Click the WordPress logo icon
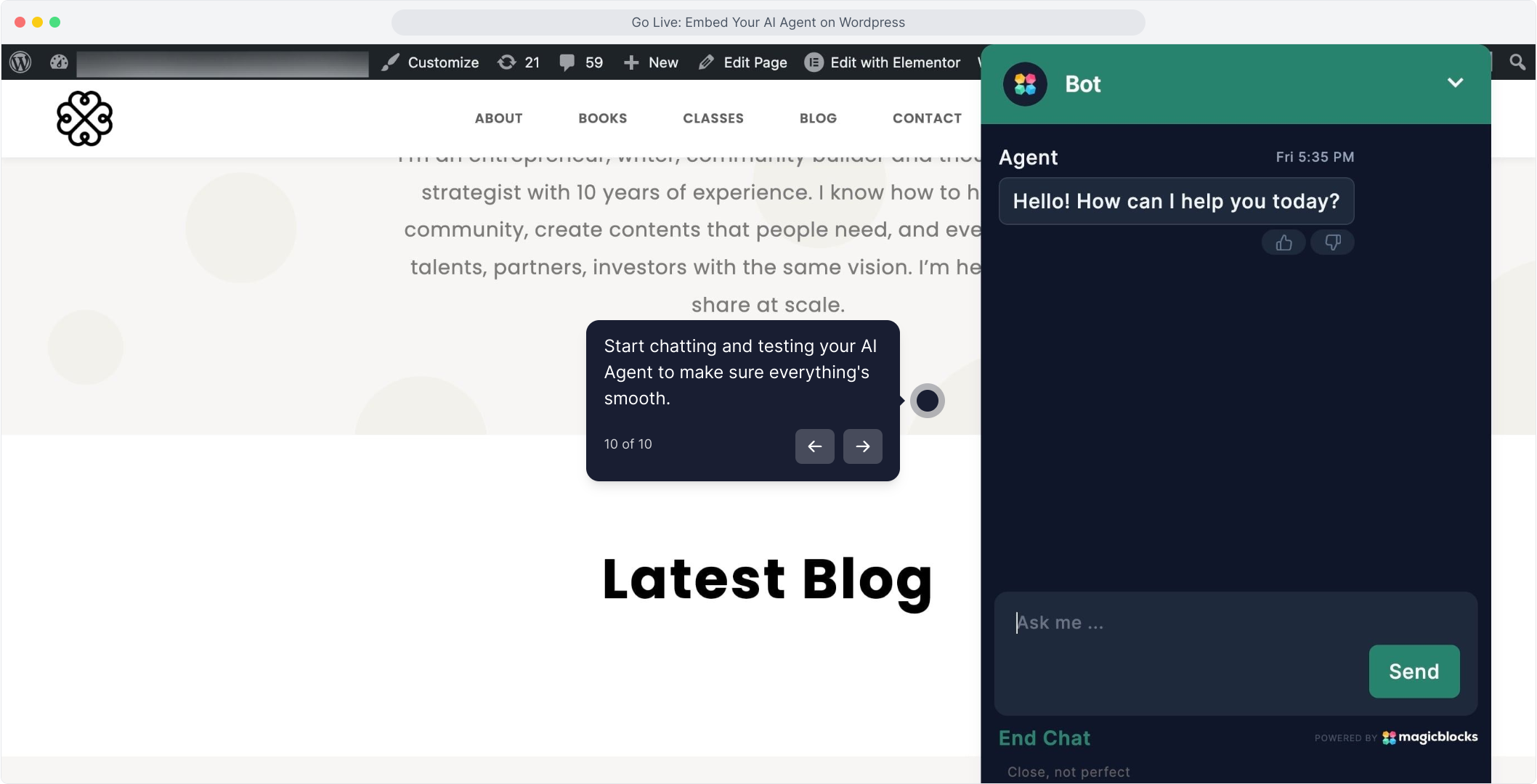 pos(20,62)
